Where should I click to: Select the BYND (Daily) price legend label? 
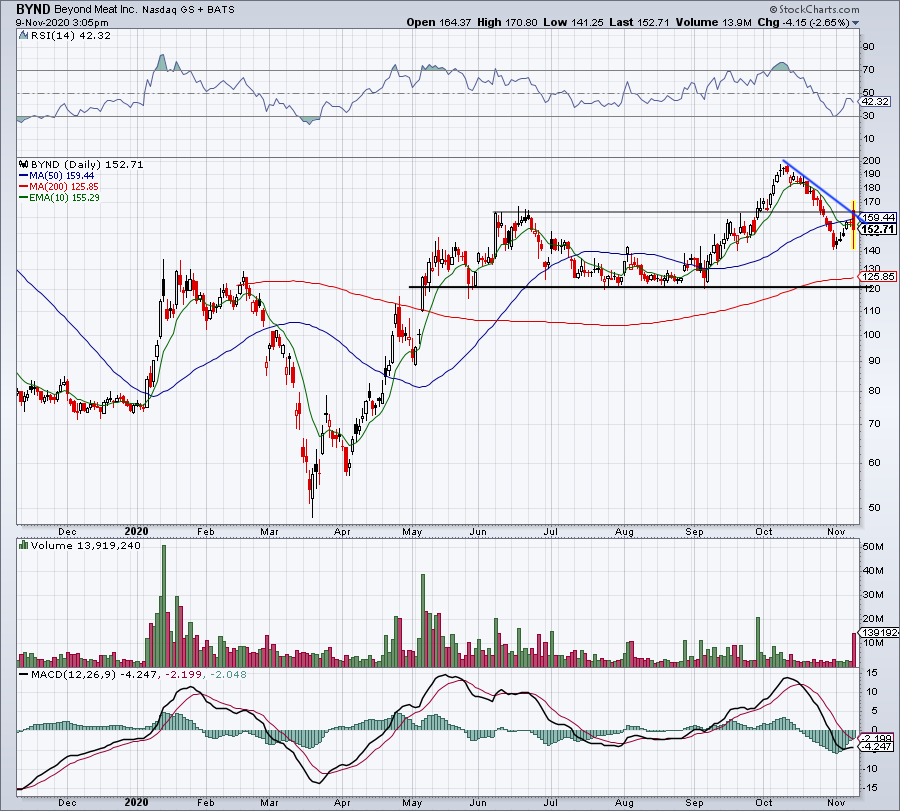point(64,164)
